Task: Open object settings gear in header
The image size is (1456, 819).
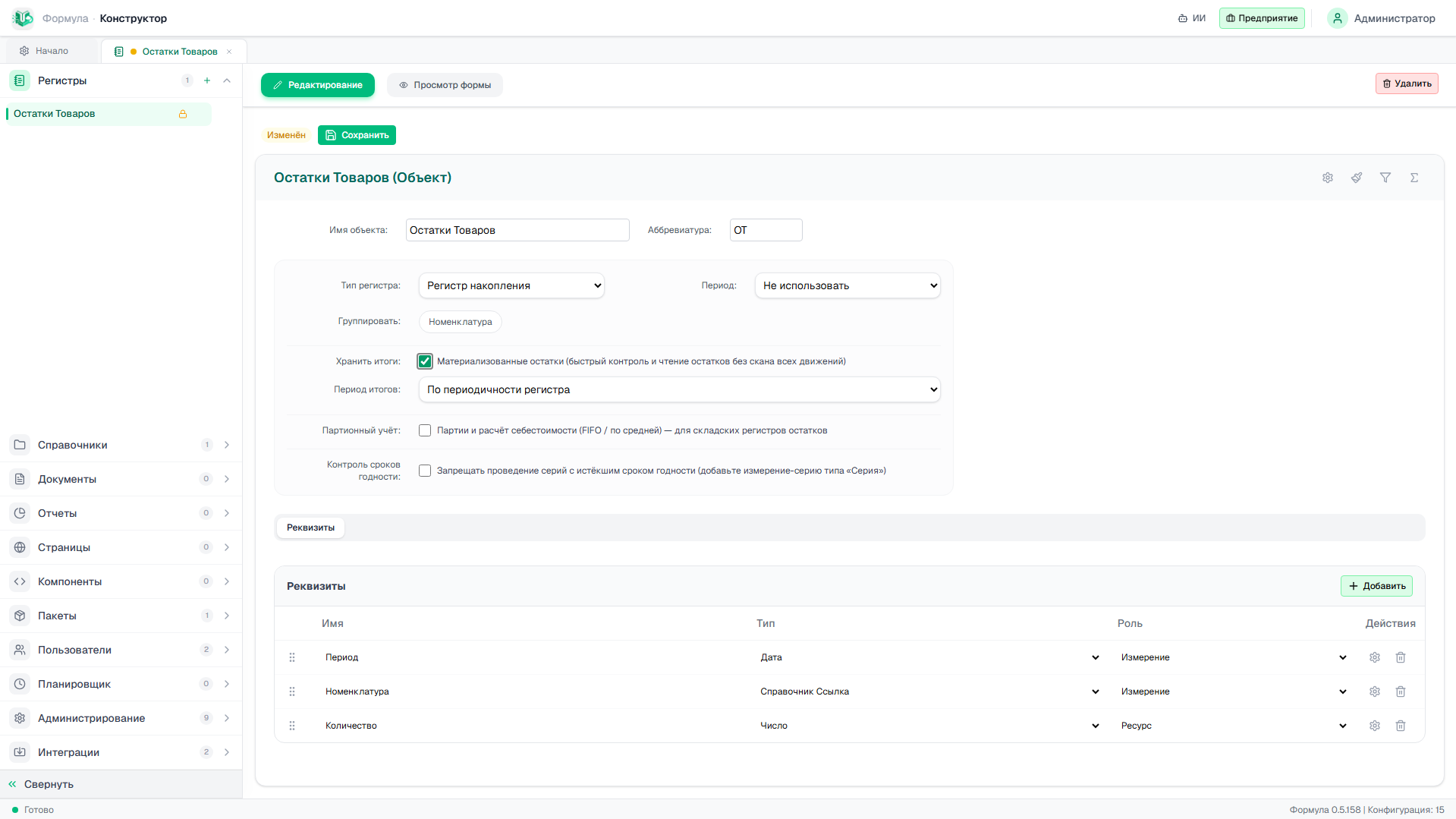Action: click(1328, 178)
